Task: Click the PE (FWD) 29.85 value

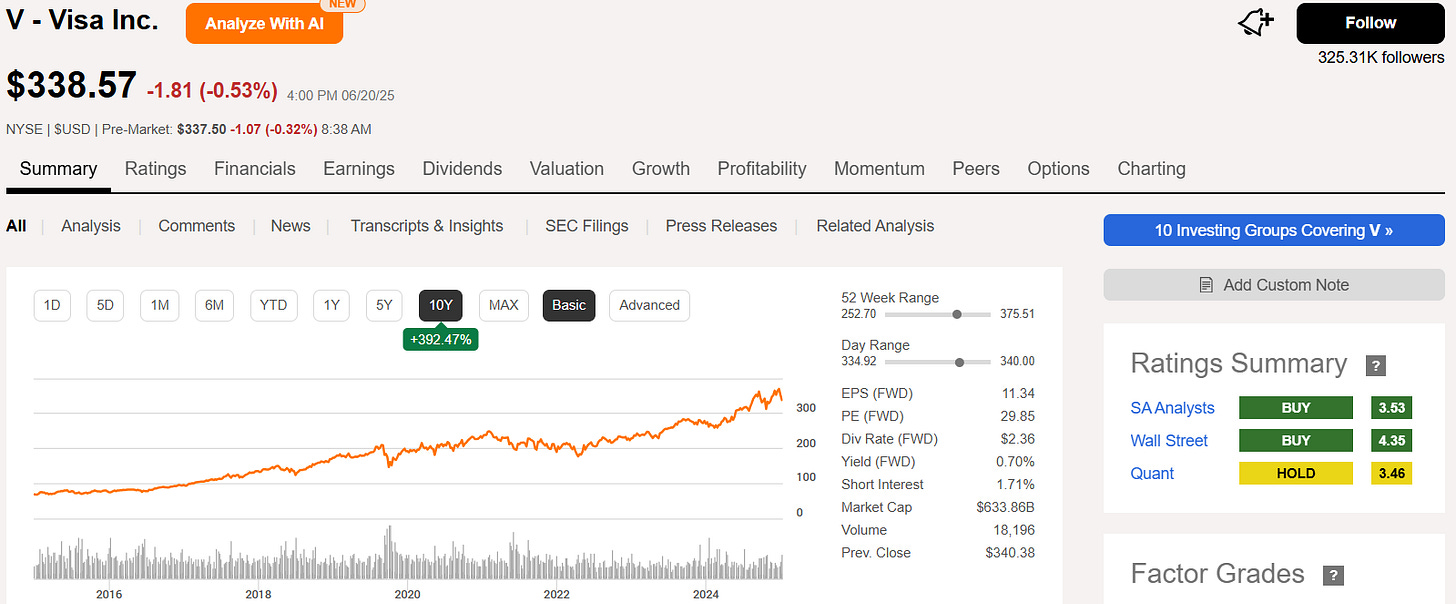Action: 1018,416
